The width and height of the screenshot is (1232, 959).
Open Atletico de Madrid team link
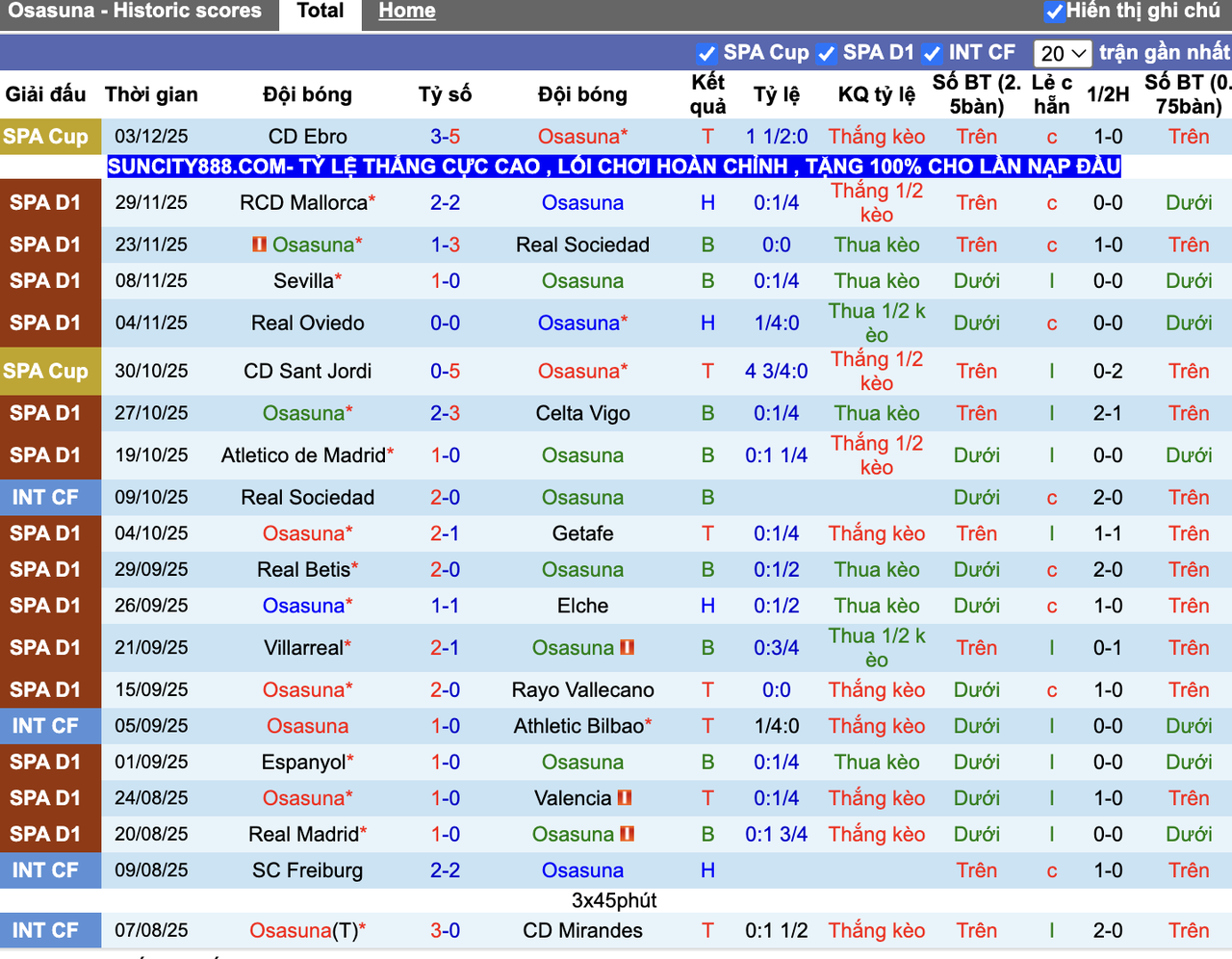304,455
